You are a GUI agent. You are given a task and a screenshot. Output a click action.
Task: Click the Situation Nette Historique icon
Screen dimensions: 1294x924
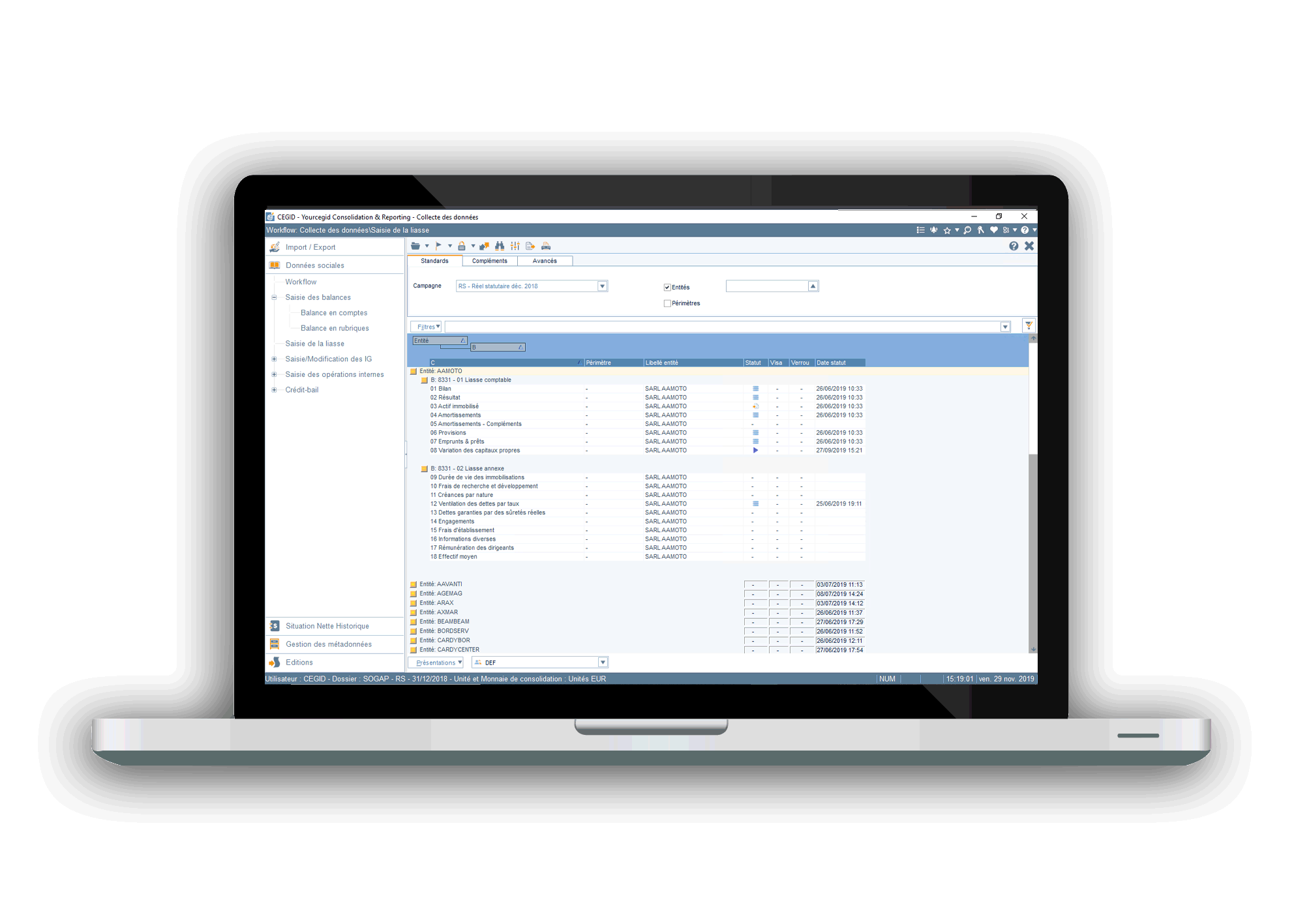pyautogui.click(x=275, y=626)
